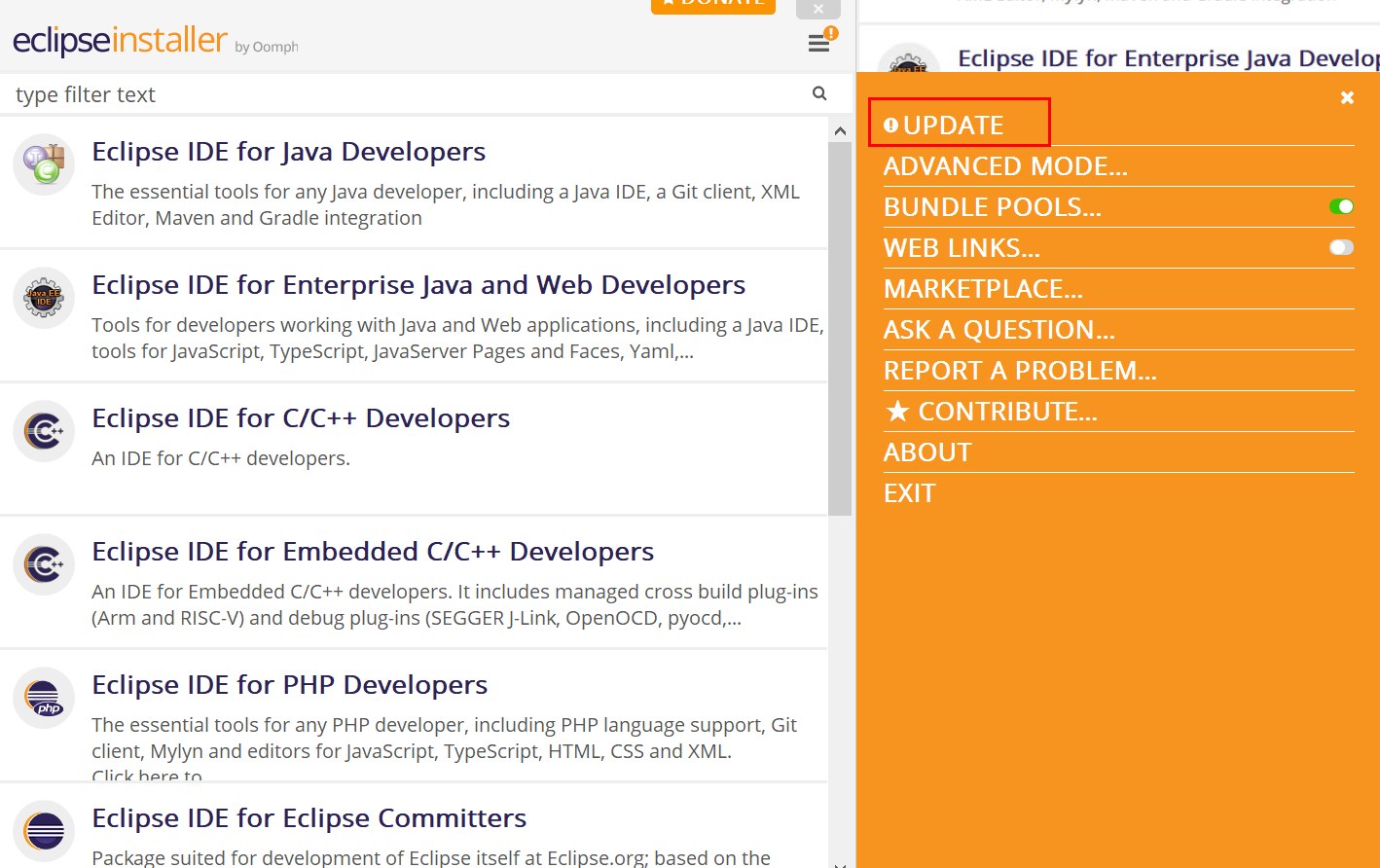Screen dimensions: 1380x868
Task: Toggle the Bundle Pools switch off
Action: 1341,206
